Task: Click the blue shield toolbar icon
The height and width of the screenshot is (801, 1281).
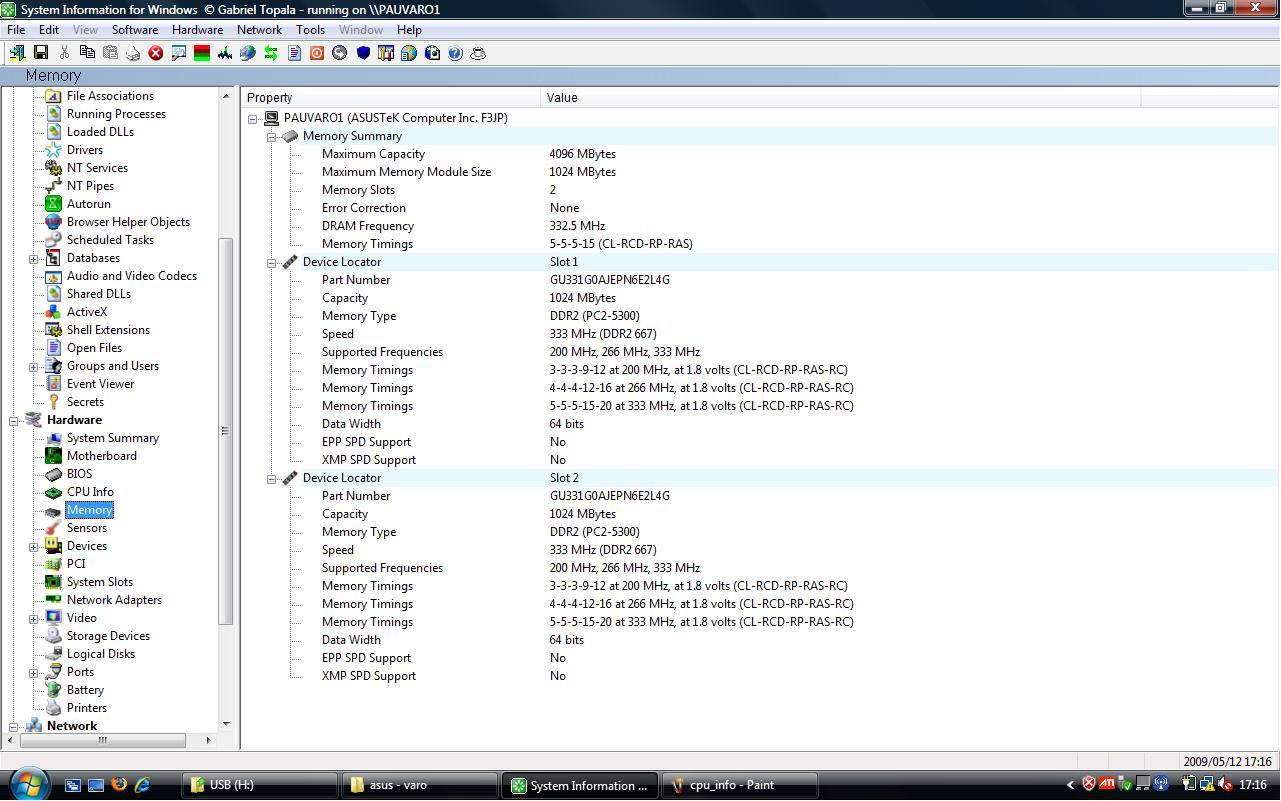Action: pos(363,53)
